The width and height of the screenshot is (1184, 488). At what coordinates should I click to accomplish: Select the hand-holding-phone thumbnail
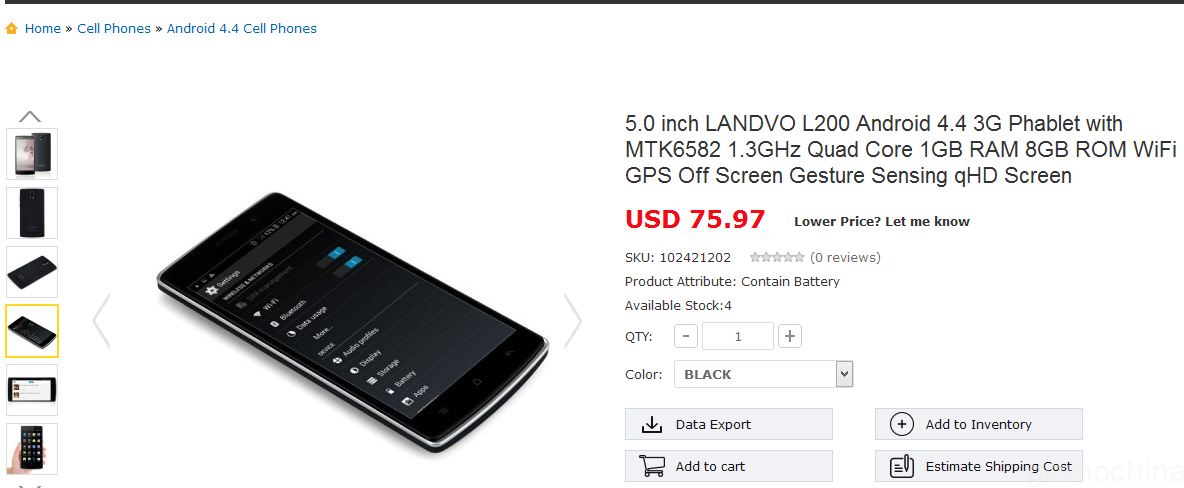[x=32, y=449]
